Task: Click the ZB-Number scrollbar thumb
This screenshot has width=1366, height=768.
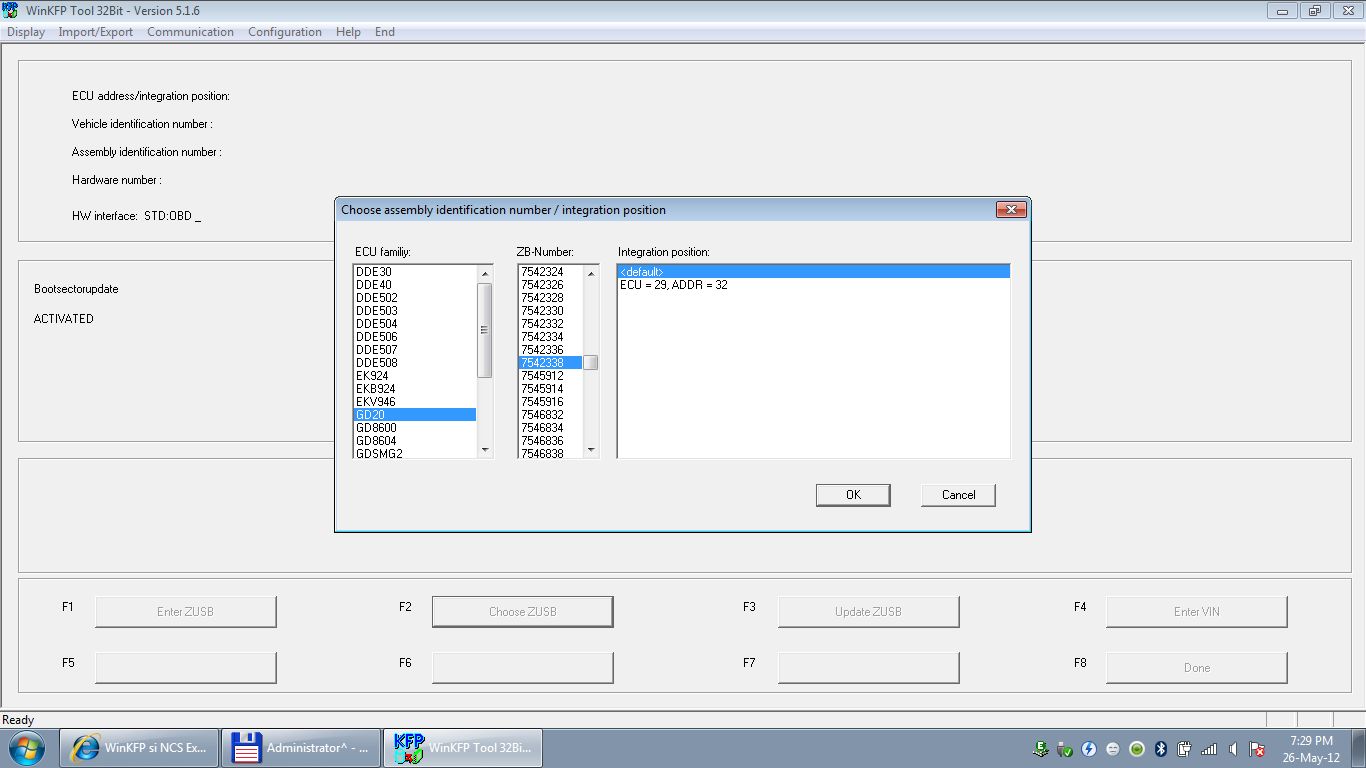Action: [x=591, y=363]
